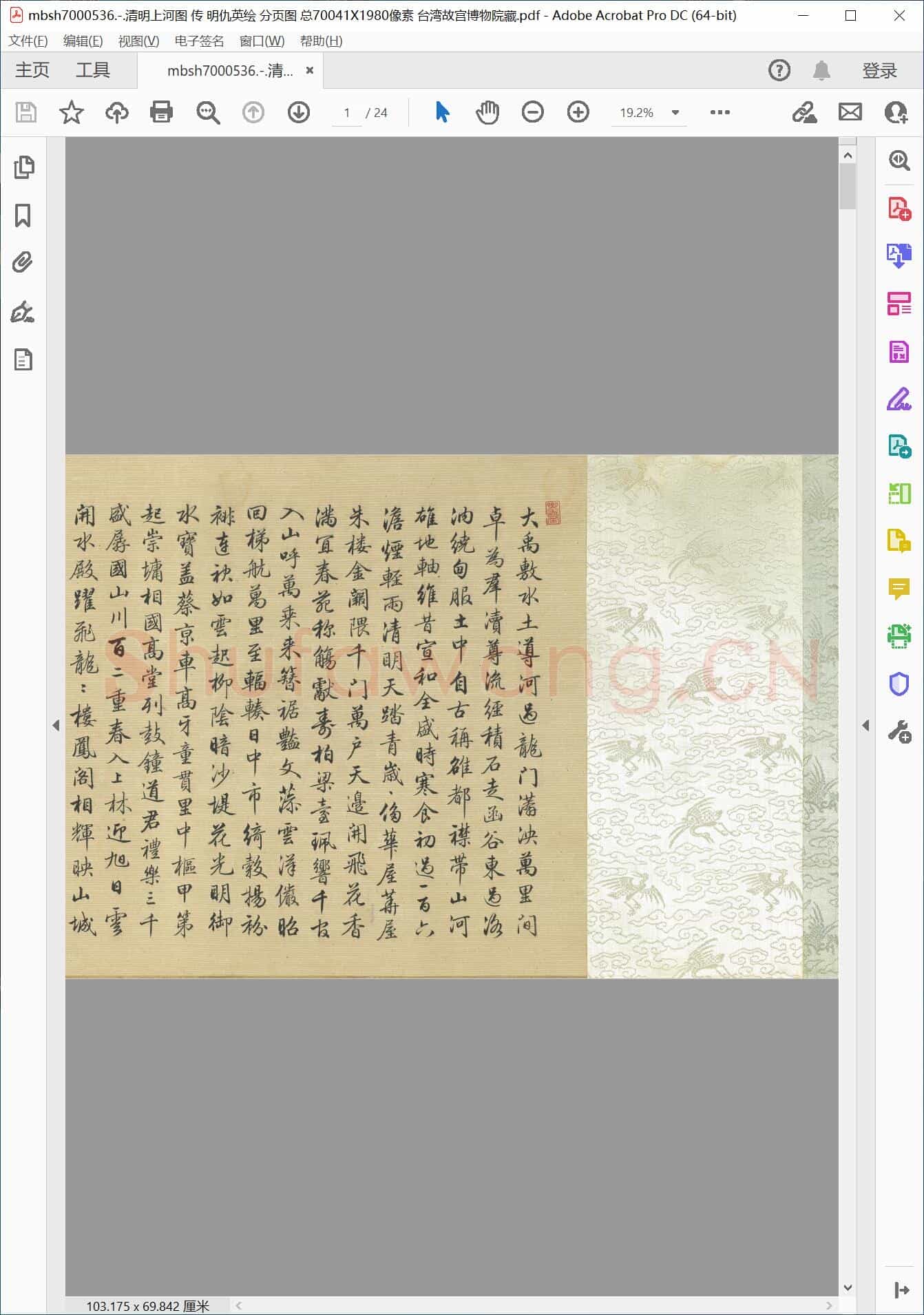Open the 视图 menu
The width and height of the screenshot is (924, 1315).
click(139, 41)
